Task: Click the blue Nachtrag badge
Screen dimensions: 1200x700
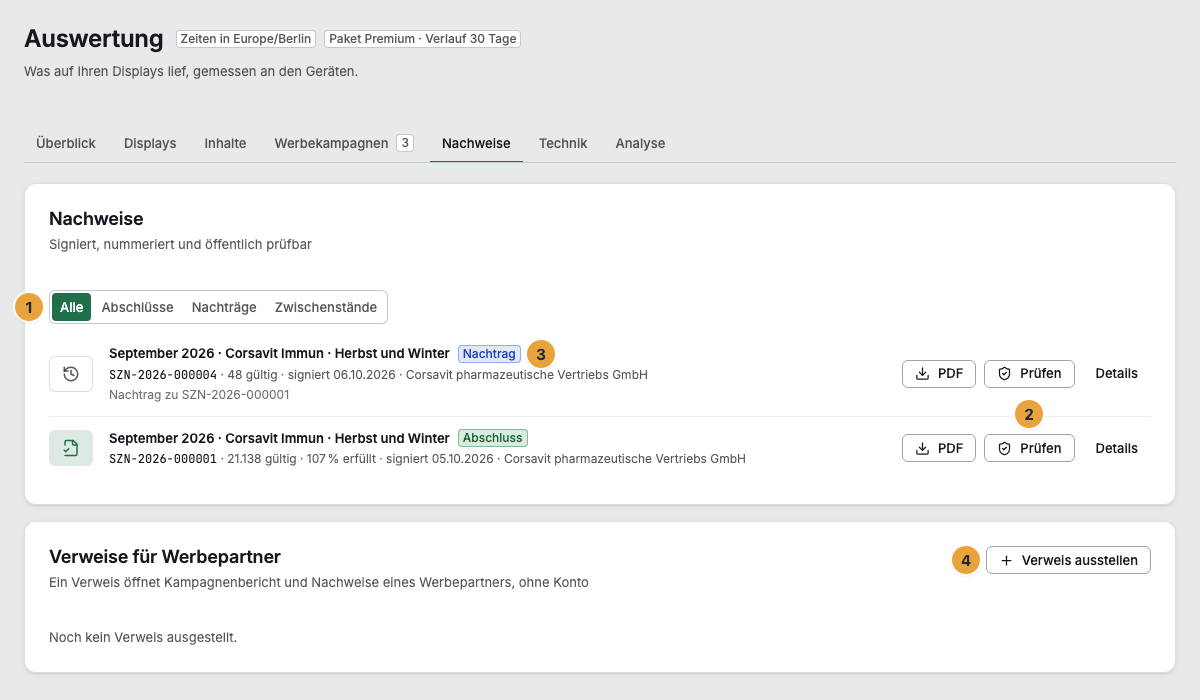Action: (x=489, y=354)
